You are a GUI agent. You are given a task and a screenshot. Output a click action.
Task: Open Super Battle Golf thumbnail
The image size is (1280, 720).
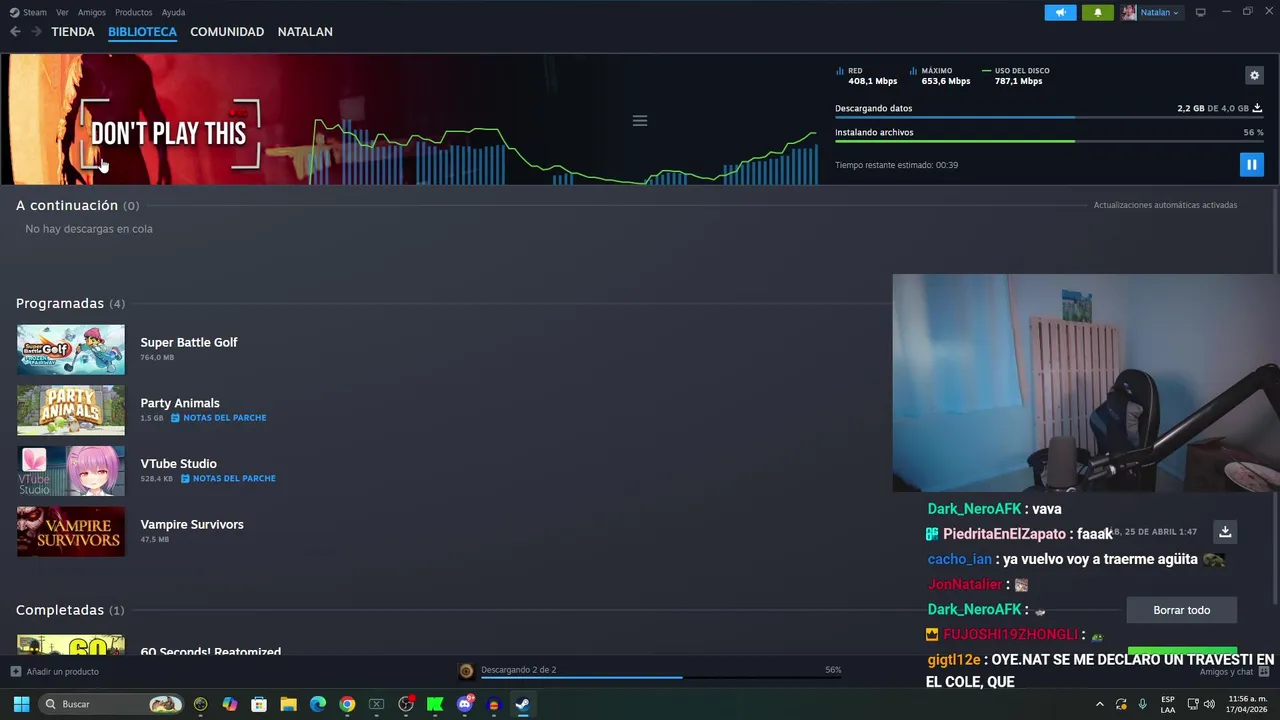click(71, 349)
